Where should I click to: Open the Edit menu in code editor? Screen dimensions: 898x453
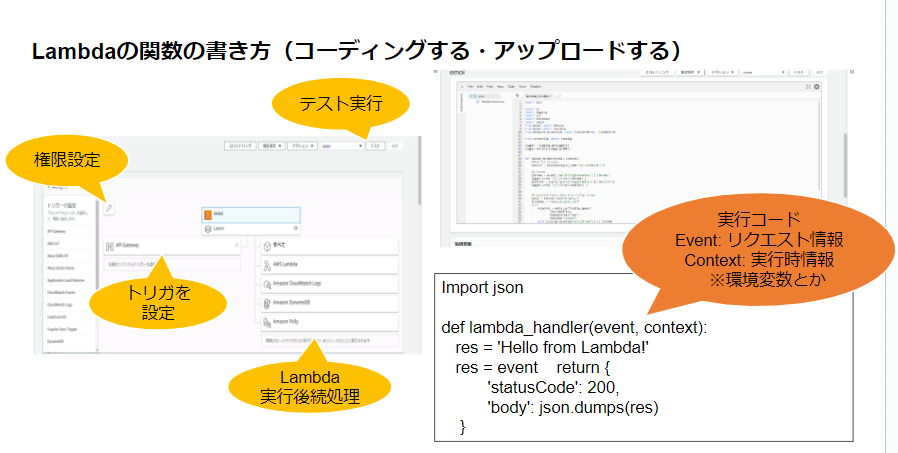(x=480, y=86)
